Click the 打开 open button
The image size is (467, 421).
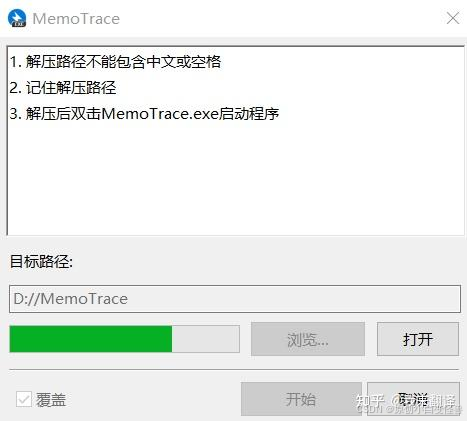[x=418, y=339]
